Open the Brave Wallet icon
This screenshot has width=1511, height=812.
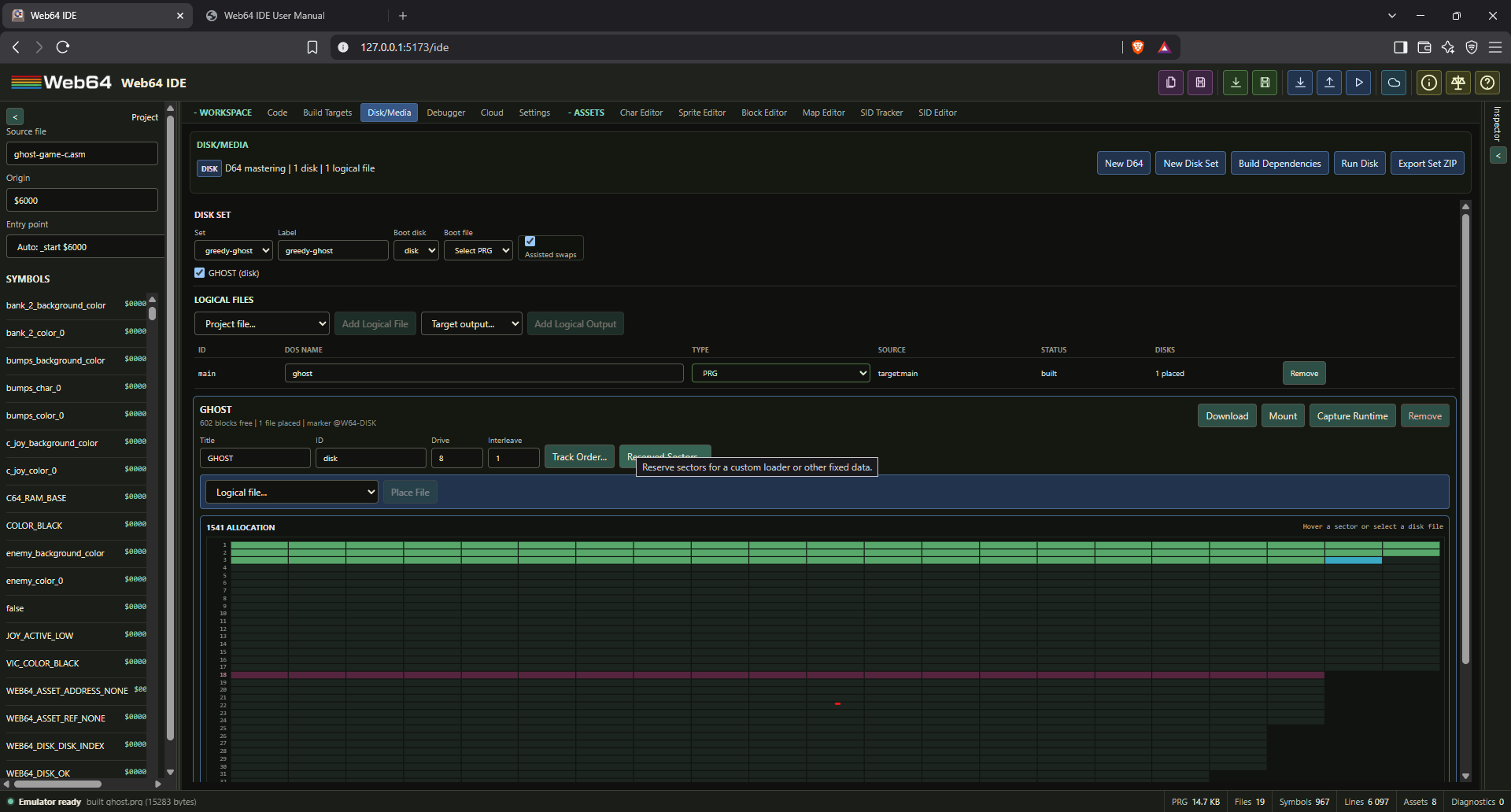pos(1424,47)
